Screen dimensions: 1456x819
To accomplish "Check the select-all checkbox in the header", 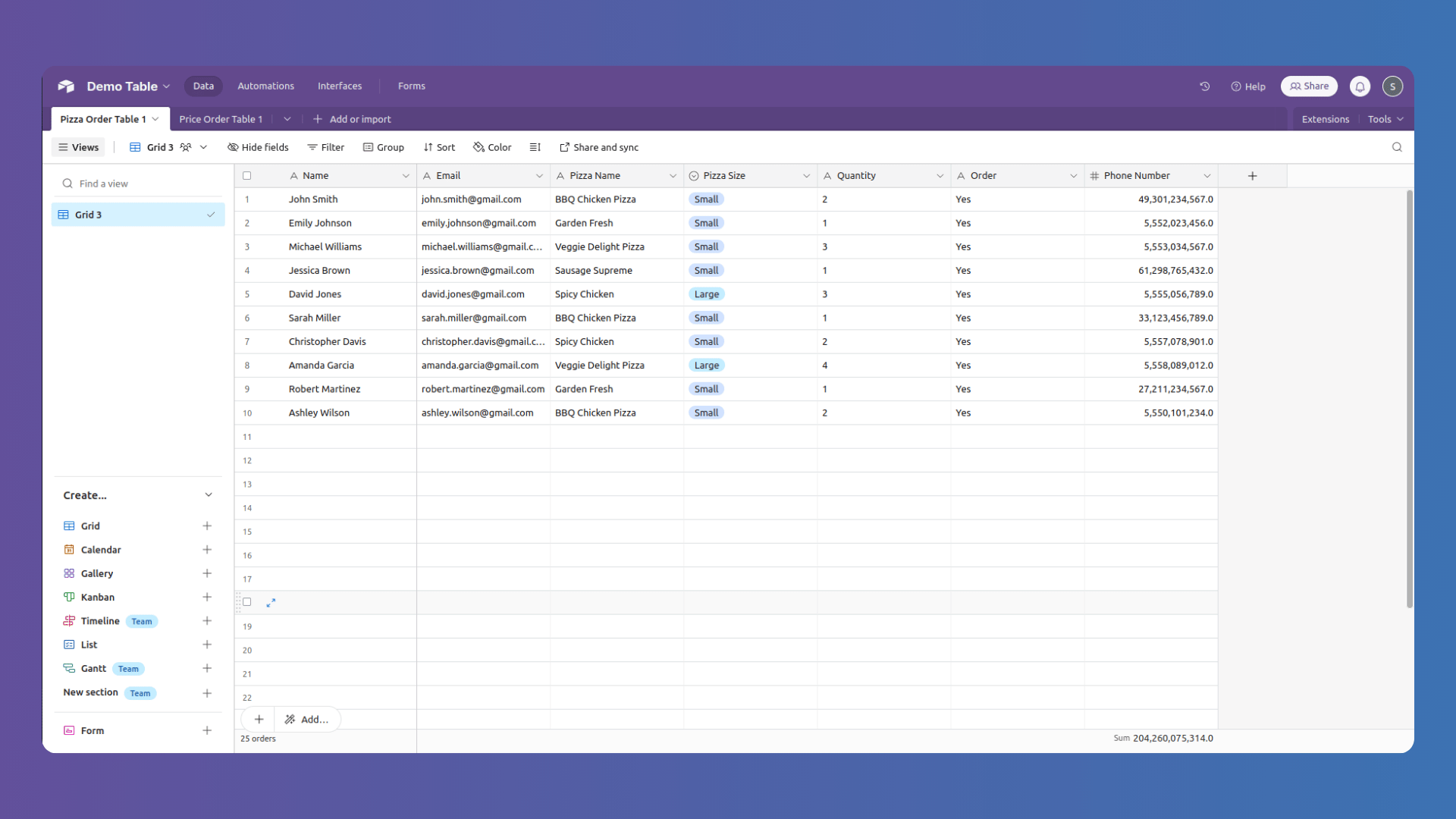I will [246, 175].
